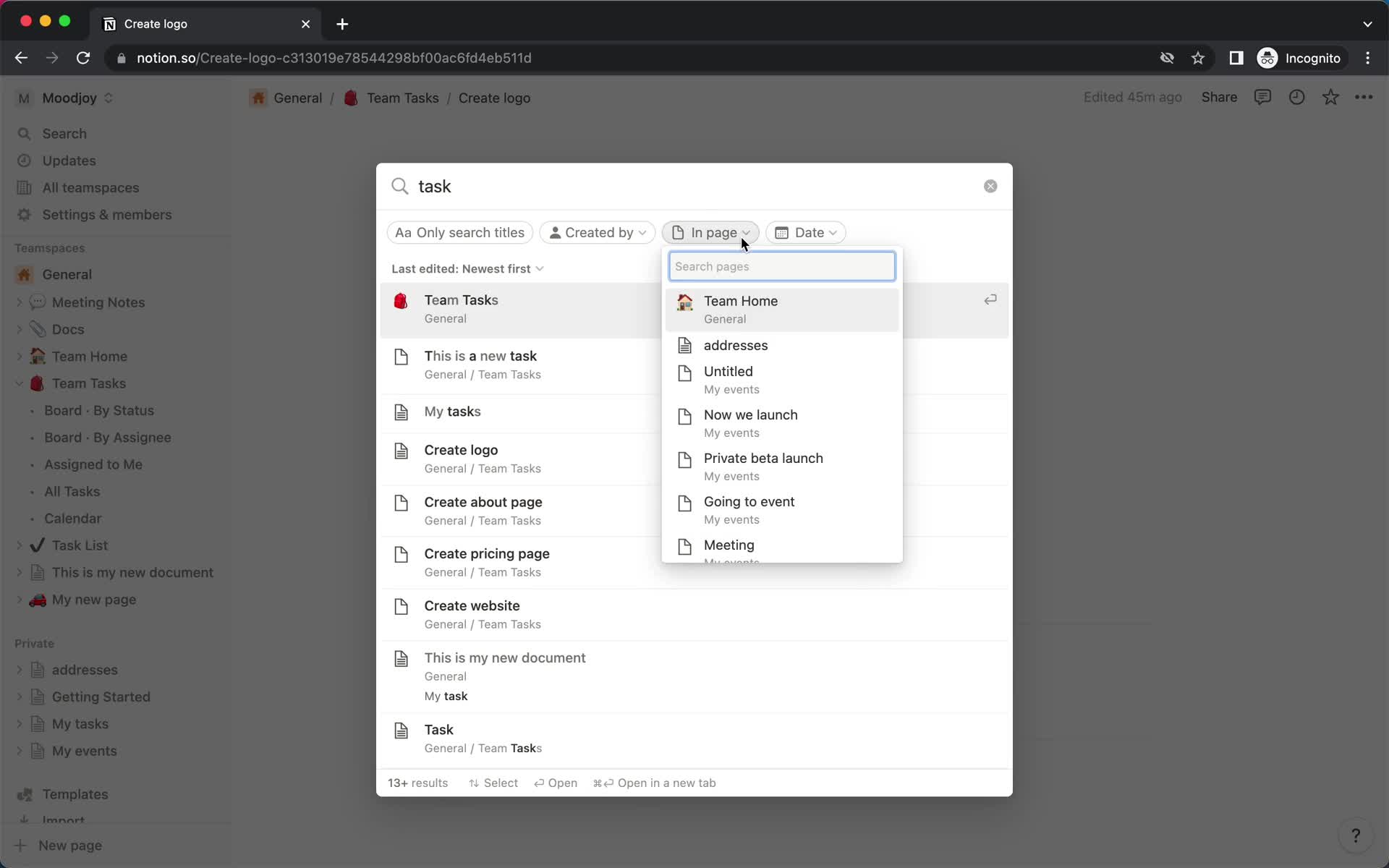Select Private beta launch page option
Image resolution: width=1389 pixels, height=868 pixels.
coord(782,467)
